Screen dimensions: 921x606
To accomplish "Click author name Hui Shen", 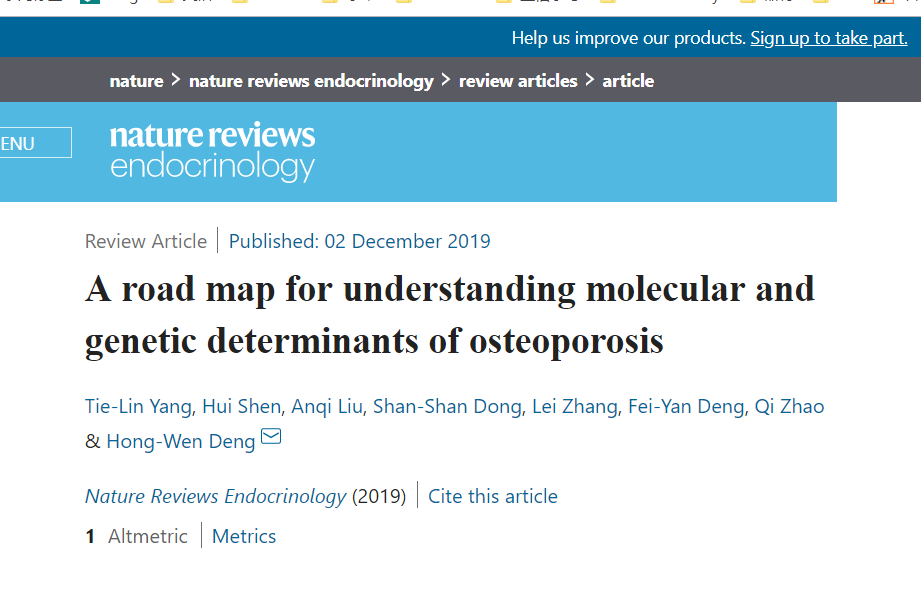I will (x=241, y=406).
